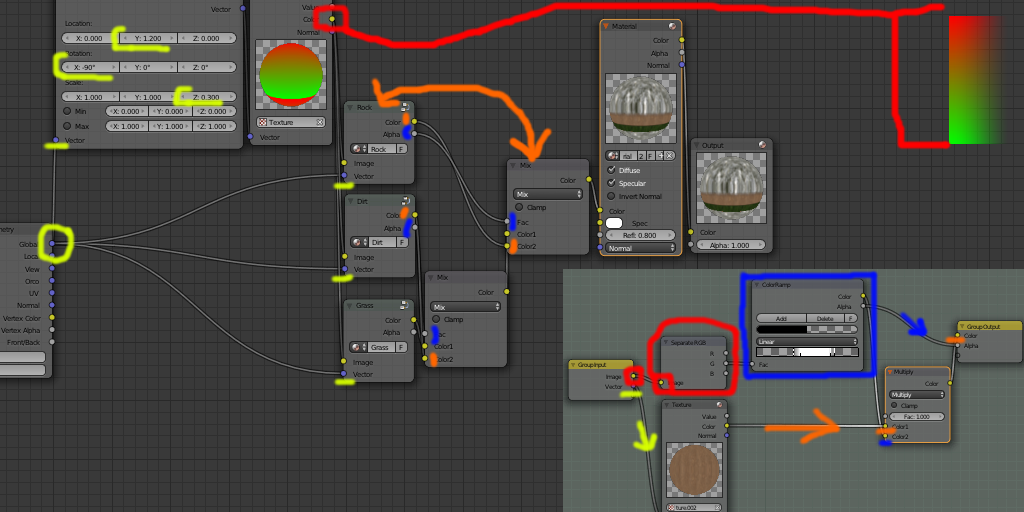The width and height of the screenshot is (1024, 512).
Task: Uncheck the Specular option in the Material node
Action: pos(612,184)
